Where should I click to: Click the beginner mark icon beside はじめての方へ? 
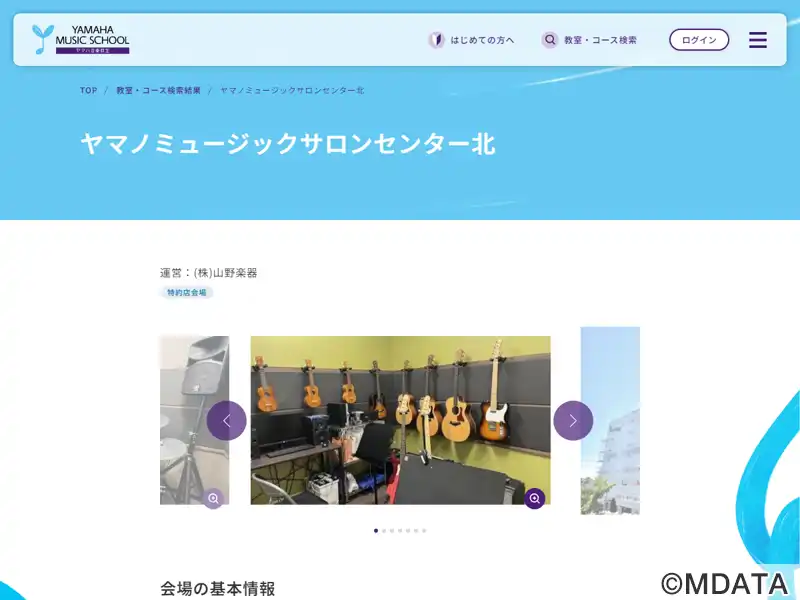(x=436, y=40)
